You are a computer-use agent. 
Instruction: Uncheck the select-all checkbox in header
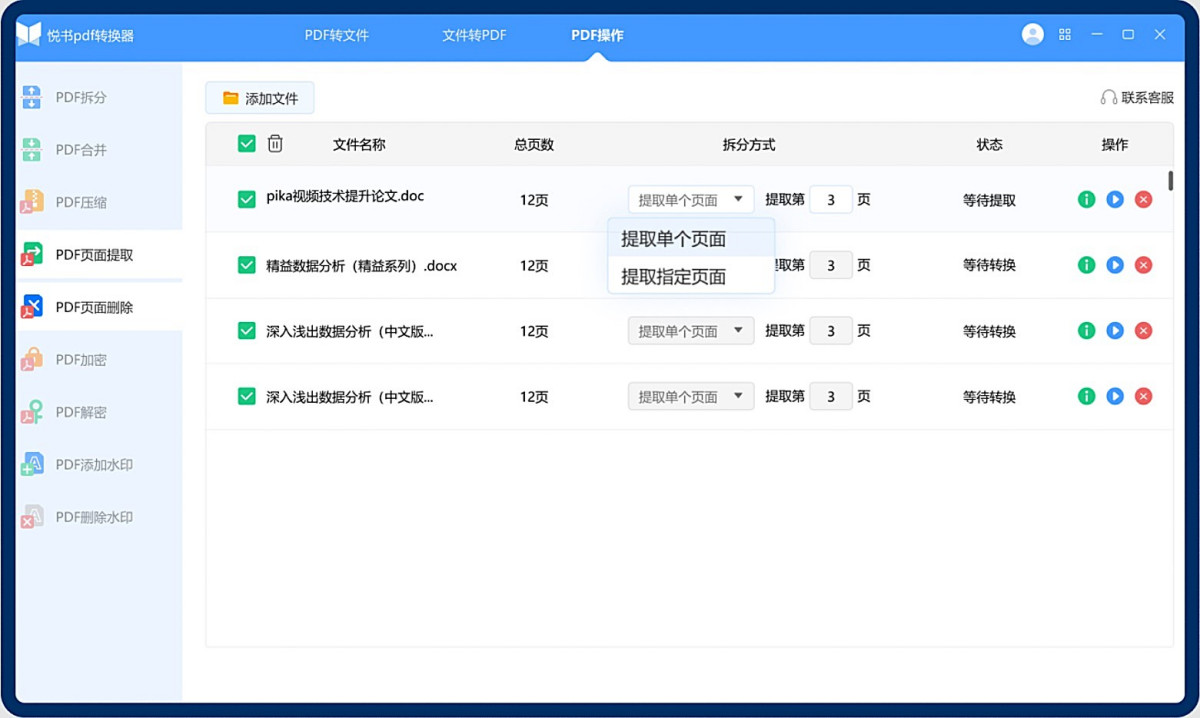[x=245, y=143]
